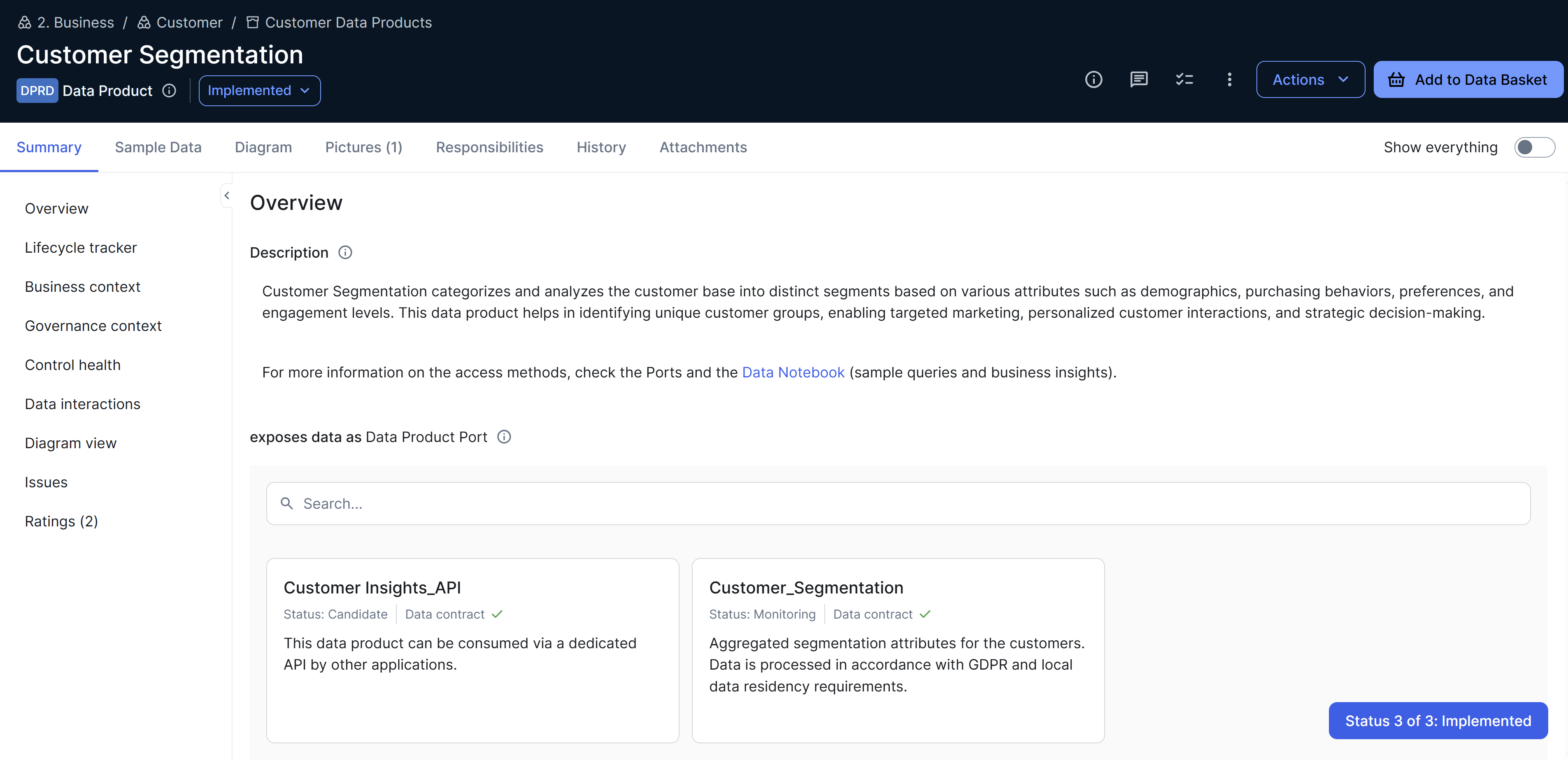Image resolution: width=1568 pixels, height=761 pixels.
Task: Open the Customer_Segmentation port card
Action: pyautogui.click(x=898, y=650)
